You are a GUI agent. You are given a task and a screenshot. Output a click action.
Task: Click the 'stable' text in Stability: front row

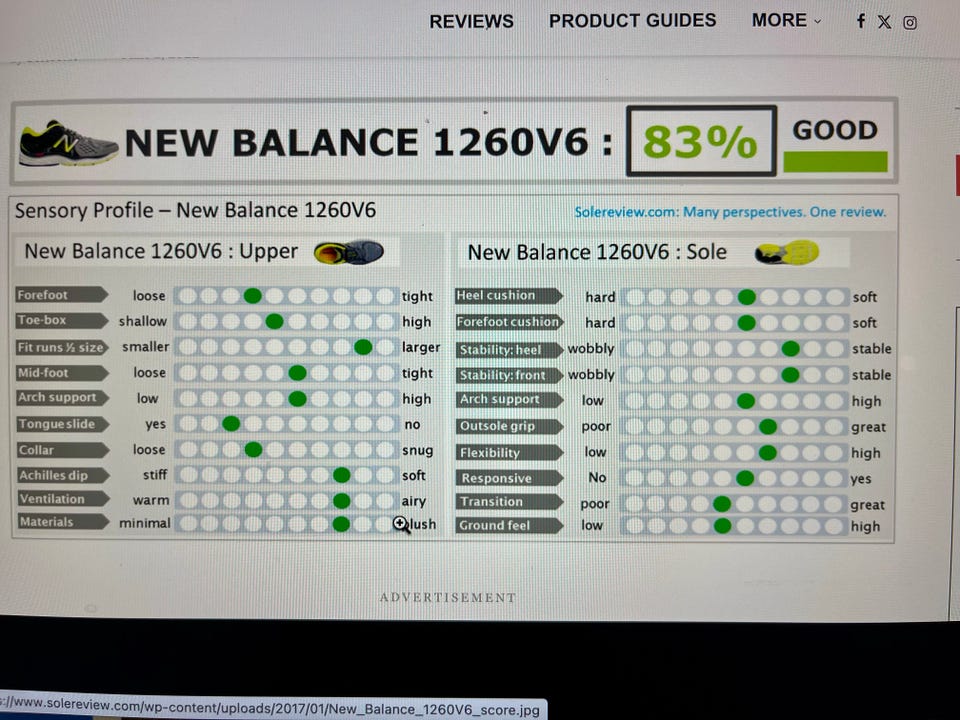[x=871, y=375]
